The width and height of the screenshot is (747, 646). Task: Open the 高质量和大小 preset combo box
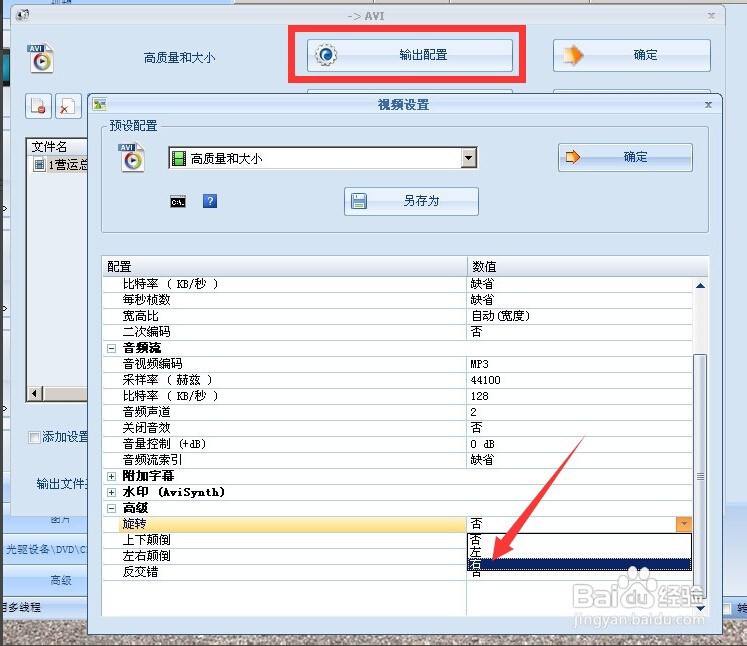[323, 158]
